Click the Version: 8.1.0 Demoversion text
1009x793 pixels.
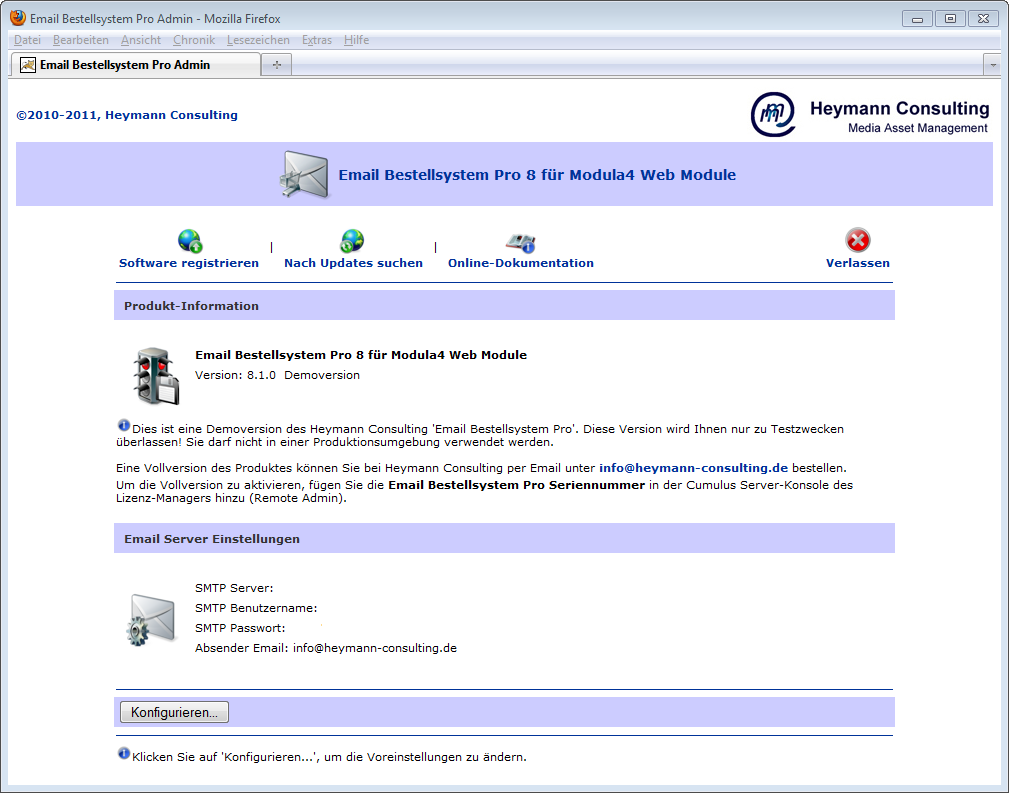tap(277, 375)
